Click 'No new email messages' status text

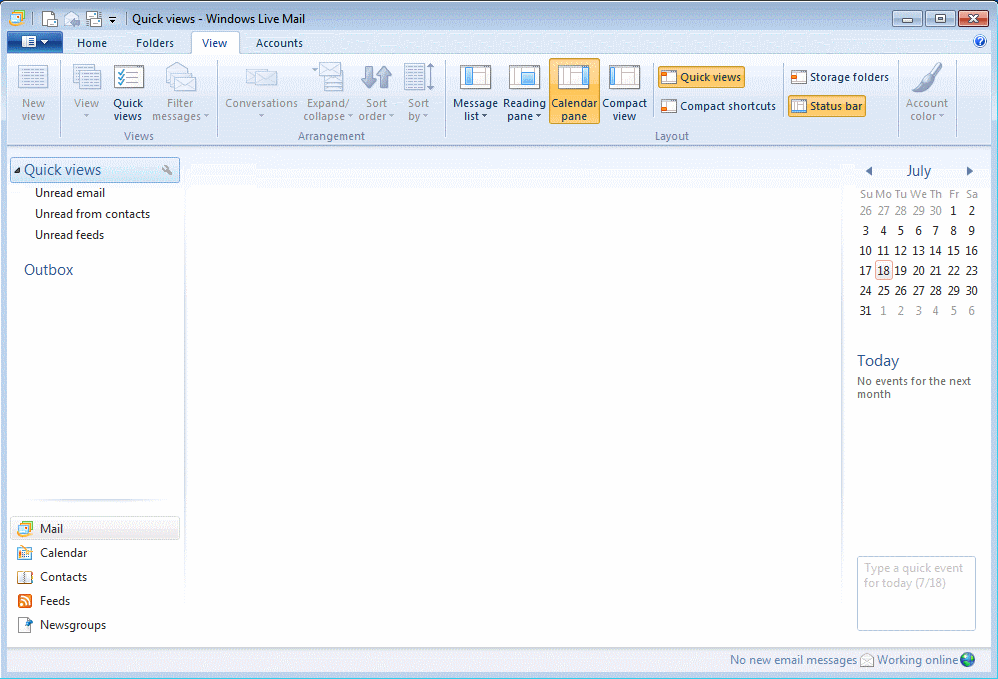coord(793,661)
